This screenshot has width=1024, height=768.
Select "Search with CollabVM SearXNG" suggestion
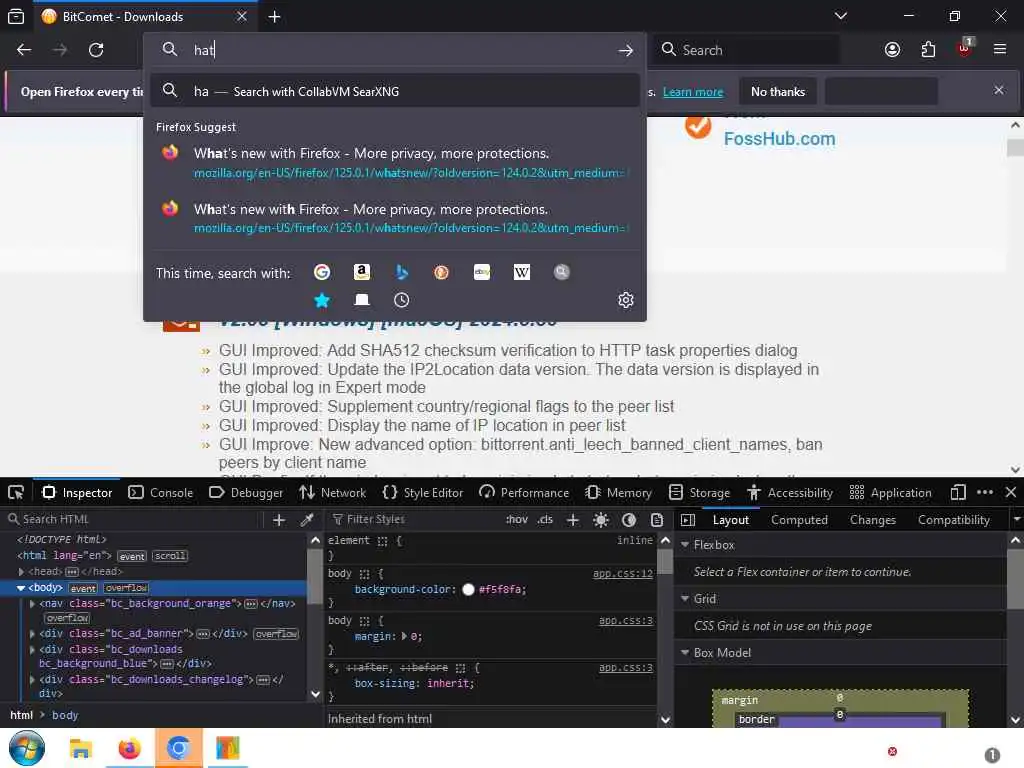pyautogui.click(x=394, y=91)
